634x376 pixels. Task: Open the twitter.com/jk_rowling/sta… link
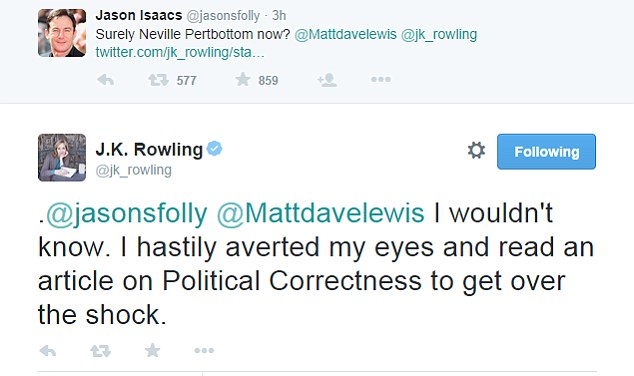180,52
